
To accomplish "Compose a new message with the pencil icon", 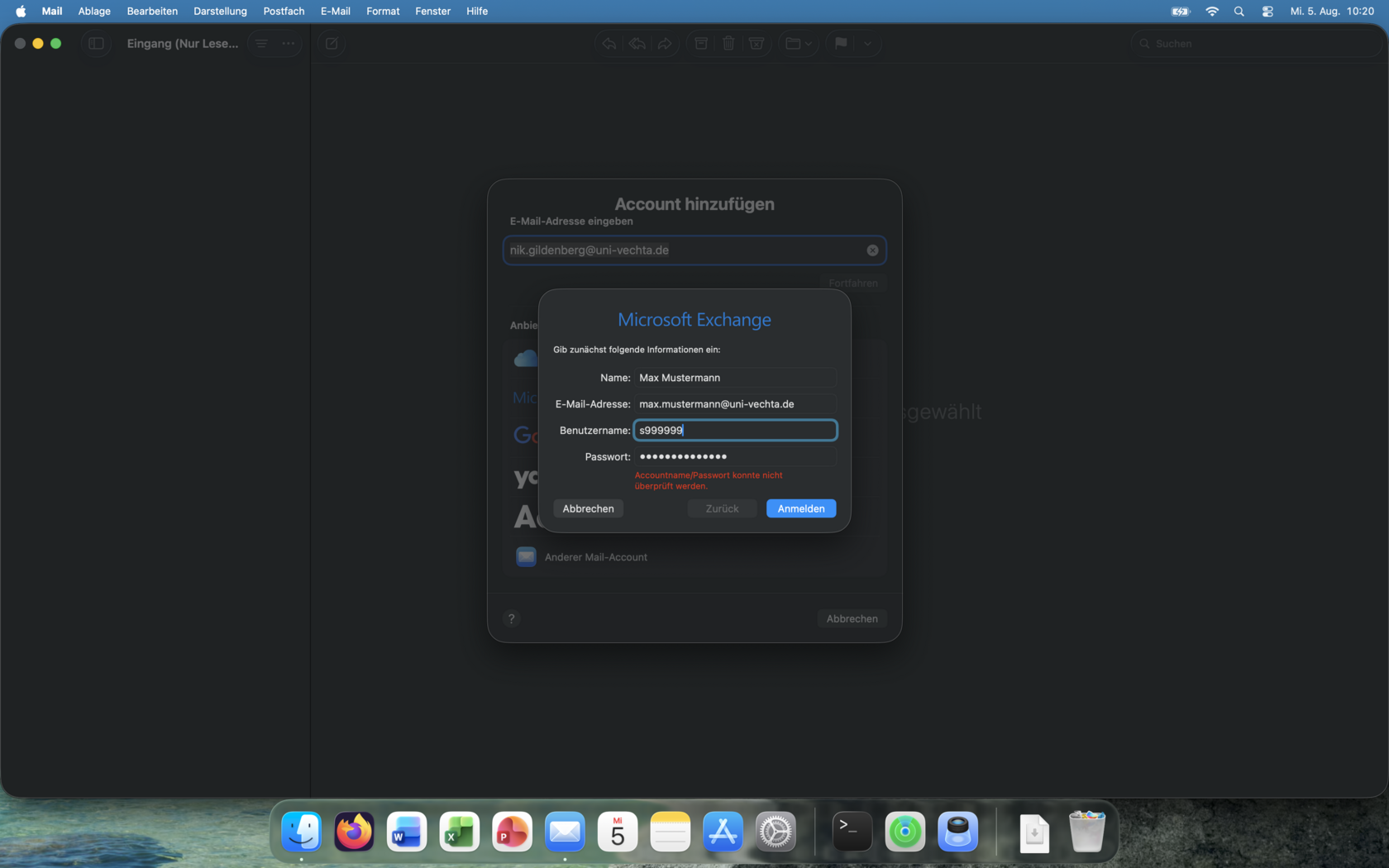I will coord(332,44).
